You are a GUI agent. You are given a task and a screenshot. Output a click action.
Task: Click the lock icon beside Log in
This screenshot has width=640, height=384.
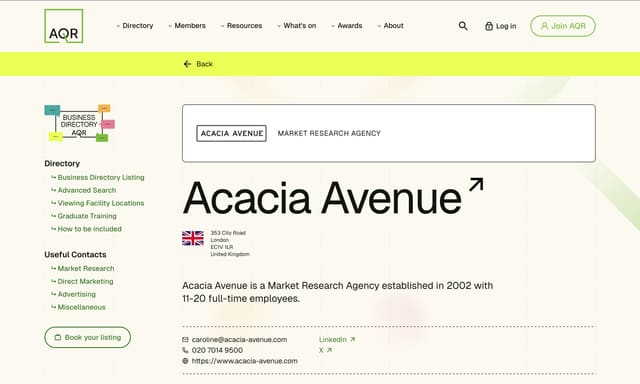tap(489, 26)
